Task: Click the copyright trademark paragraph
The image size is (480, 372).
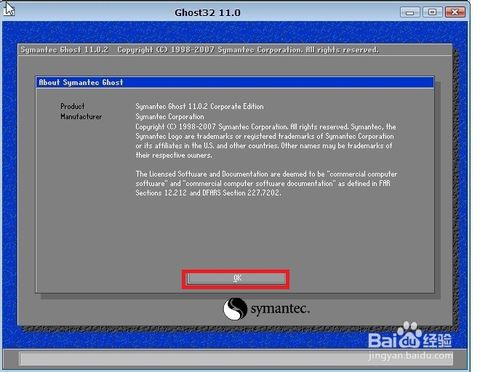Action: point(266,141)
